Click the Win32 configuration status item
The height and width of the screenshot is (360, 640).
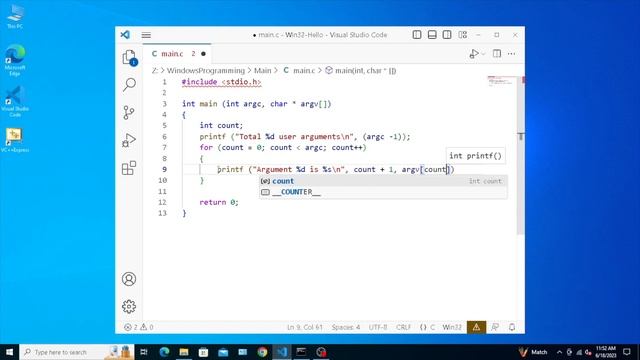point(452,327)
